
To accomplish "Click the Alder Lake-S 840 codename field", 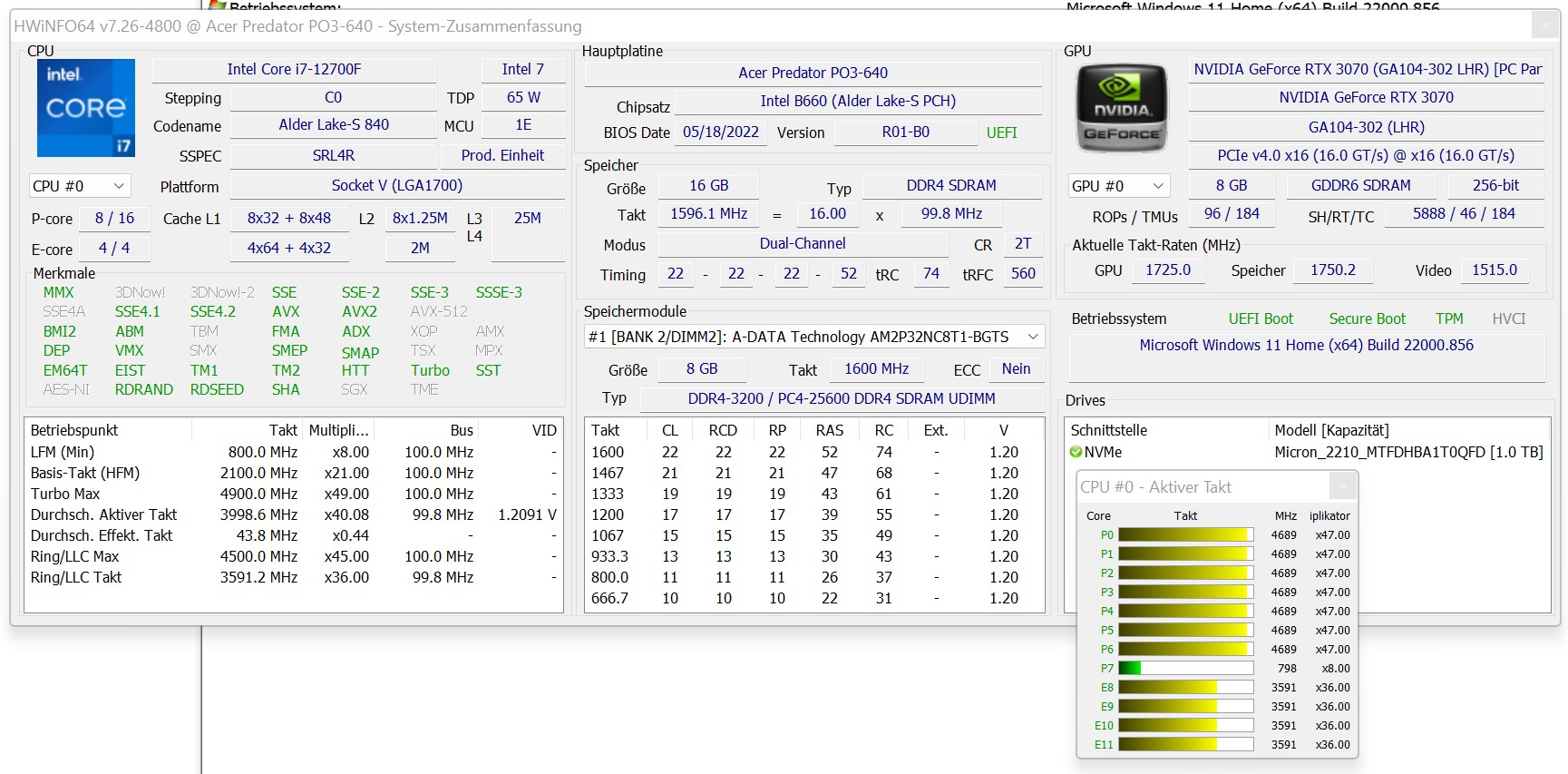I will 334,125.
